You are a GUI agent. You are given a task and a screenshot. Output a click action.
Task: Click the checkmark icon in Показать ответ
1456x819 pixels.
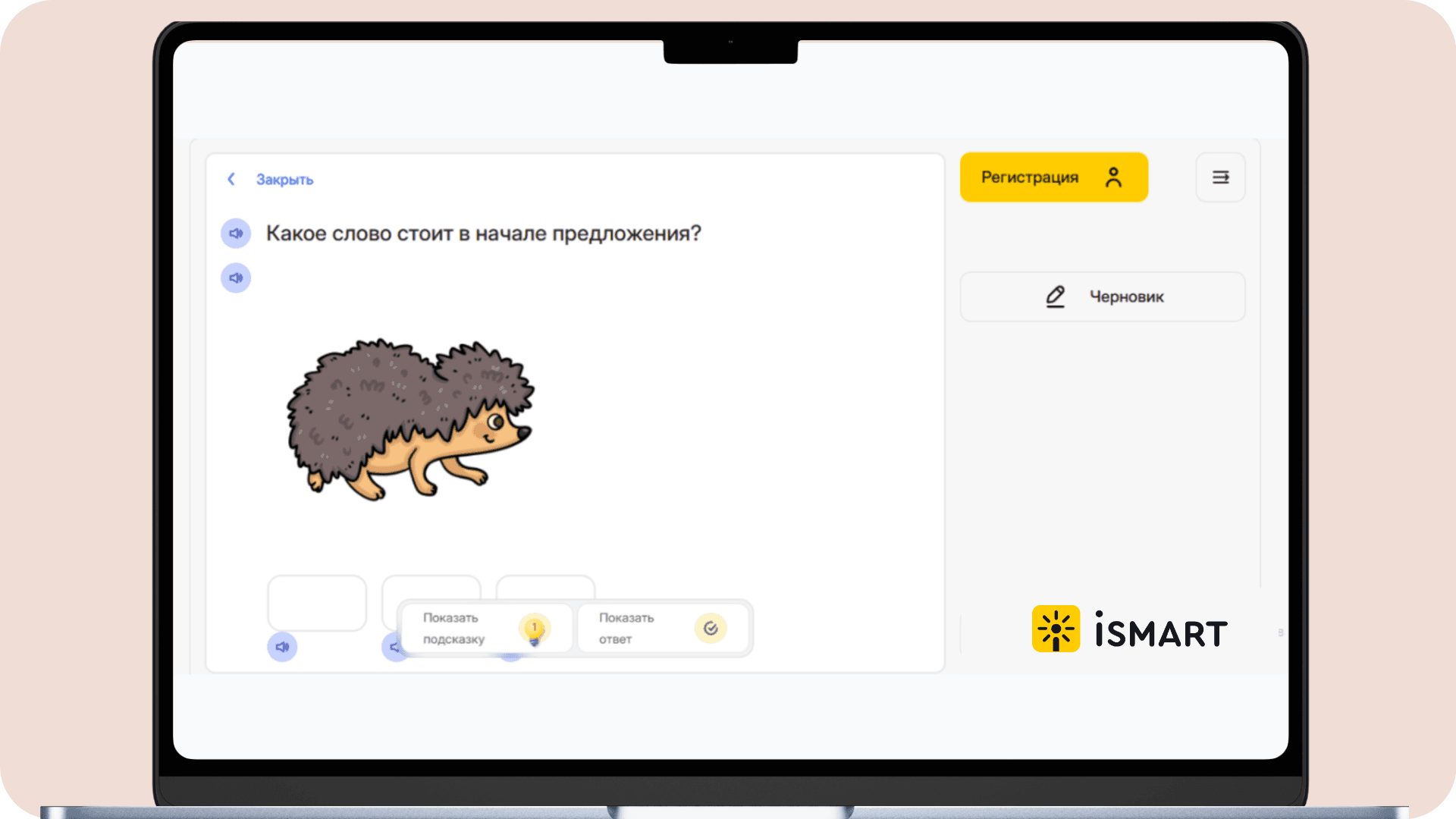[x=711, y=628]
